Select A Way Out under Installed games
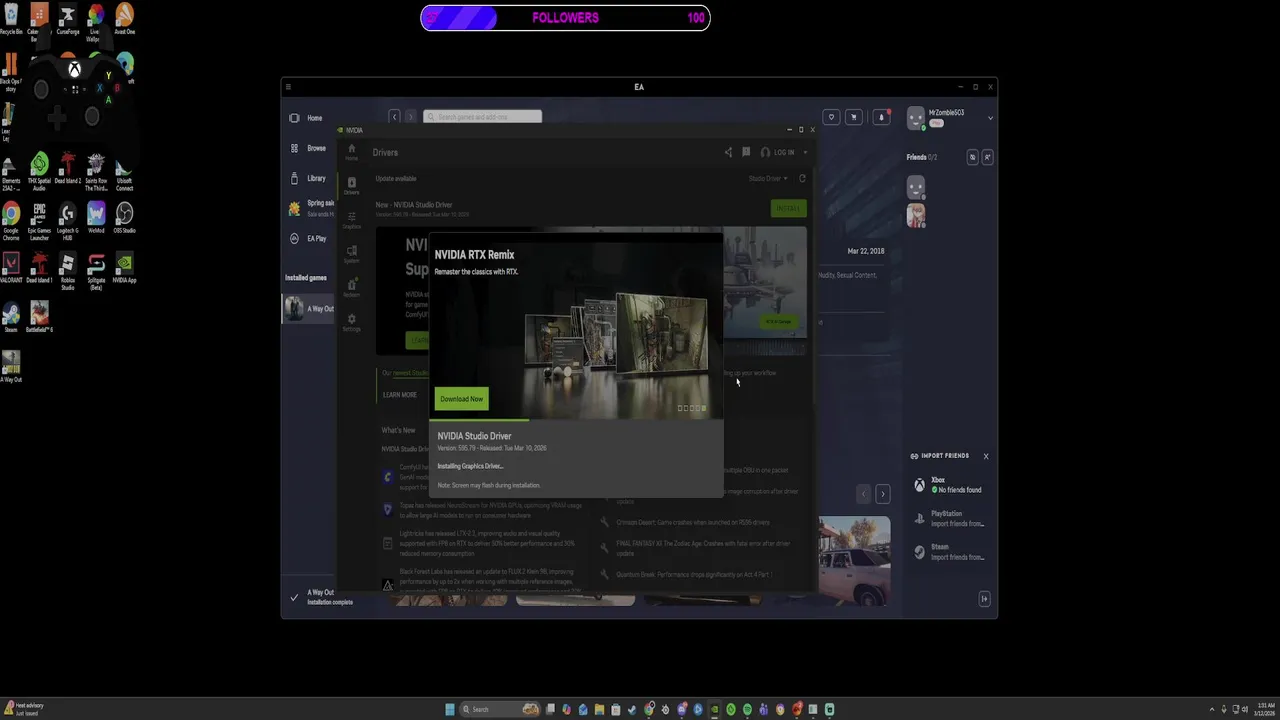 [x=309, y=309]
